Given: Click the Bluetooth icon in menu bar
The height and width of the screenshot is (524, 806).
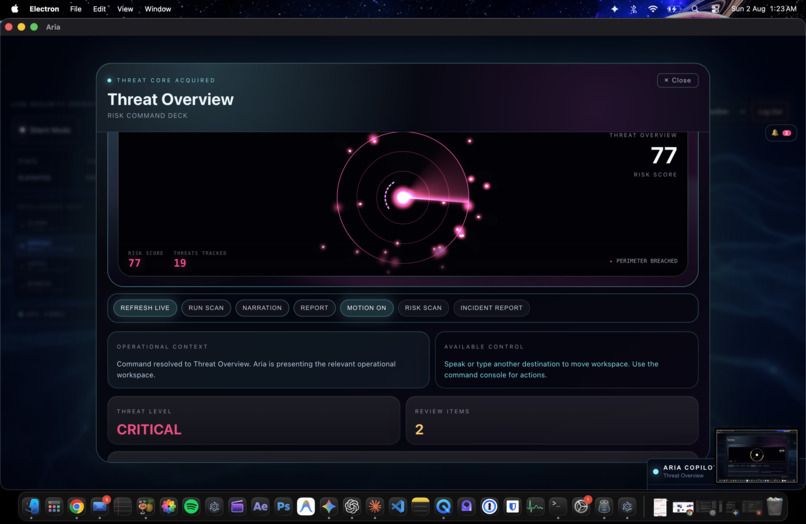Looking at the screenshot, I should coord(634,9).
